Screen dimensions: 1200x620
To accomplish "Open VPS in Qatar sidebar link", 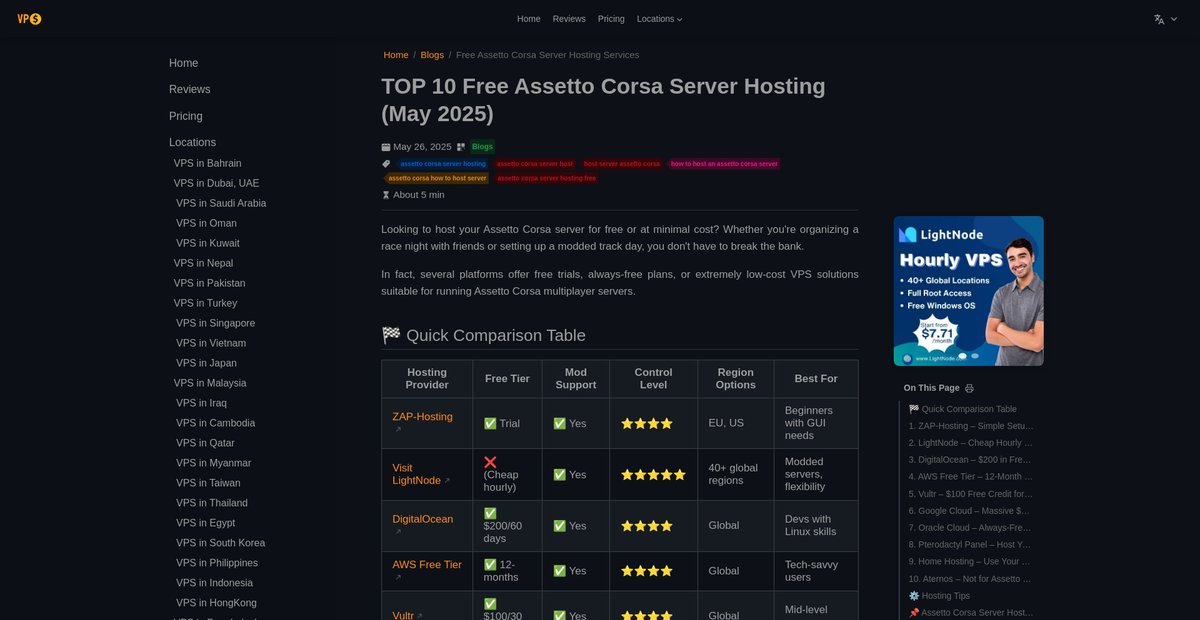I will tap(205, 443).
